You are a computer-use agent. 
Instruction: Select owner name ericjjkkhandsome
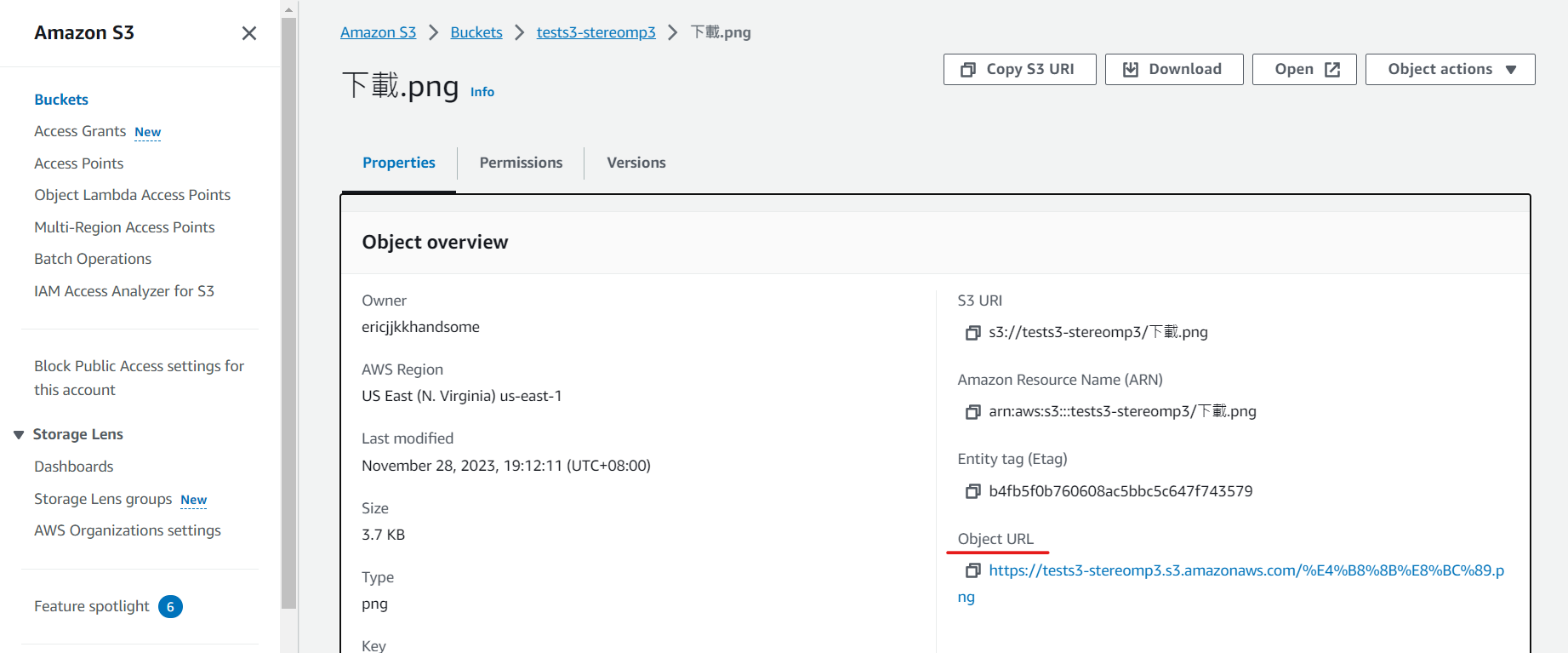point(420,327)
